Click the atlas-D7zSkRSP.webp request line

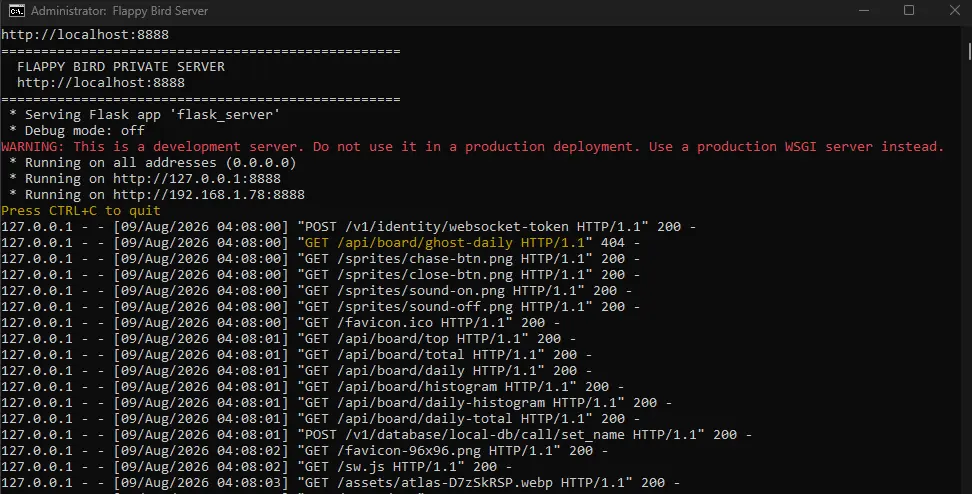point(341,483)
